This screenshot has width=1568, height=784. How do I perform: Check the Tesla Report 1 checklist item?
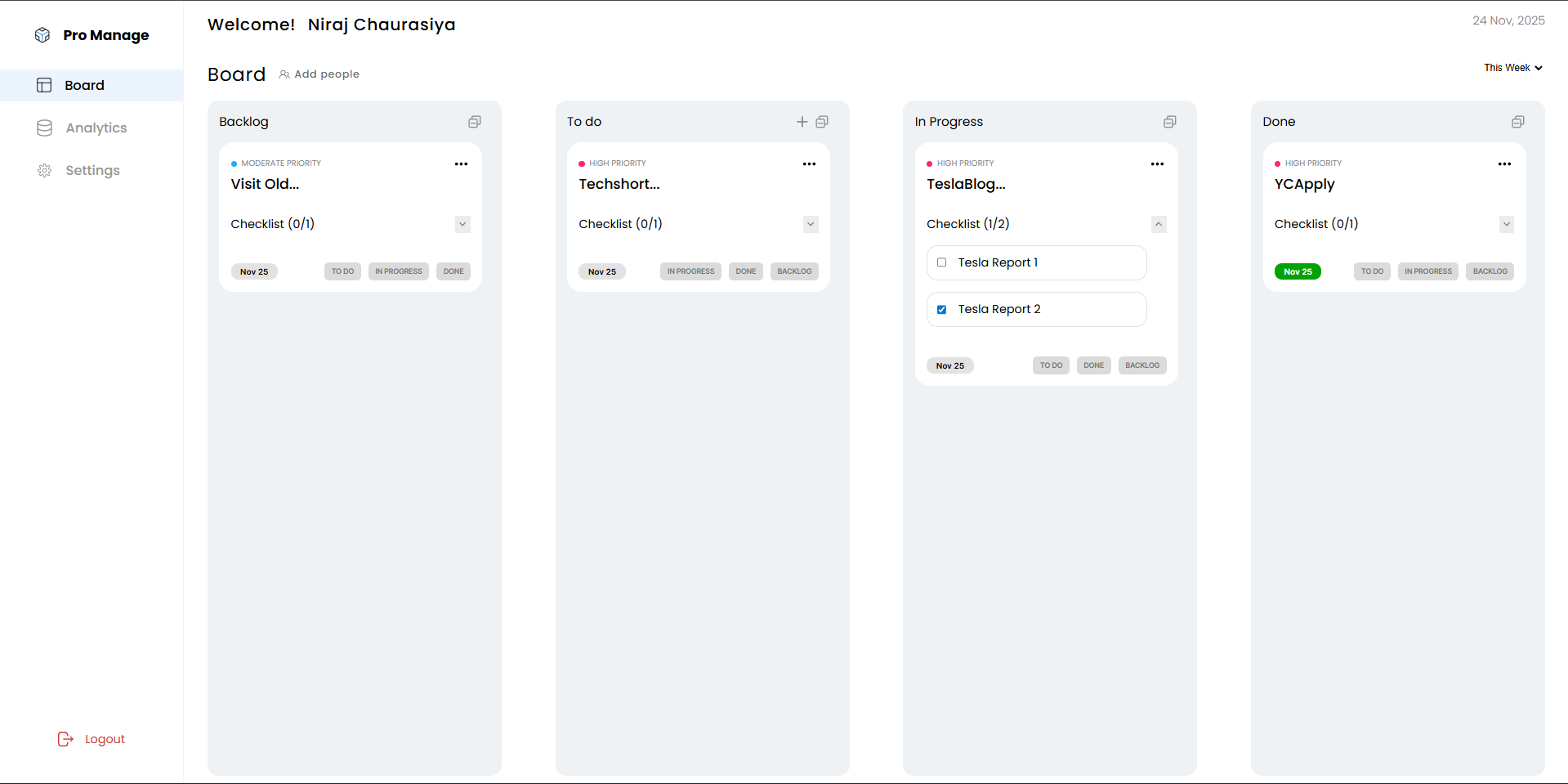pyautogui.click(x=941, y=262)
